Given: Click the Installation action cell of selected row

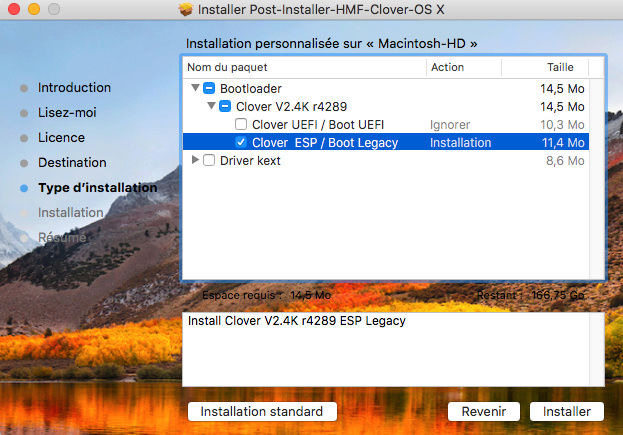Looking at the screenshot, I should pos(460,143).
